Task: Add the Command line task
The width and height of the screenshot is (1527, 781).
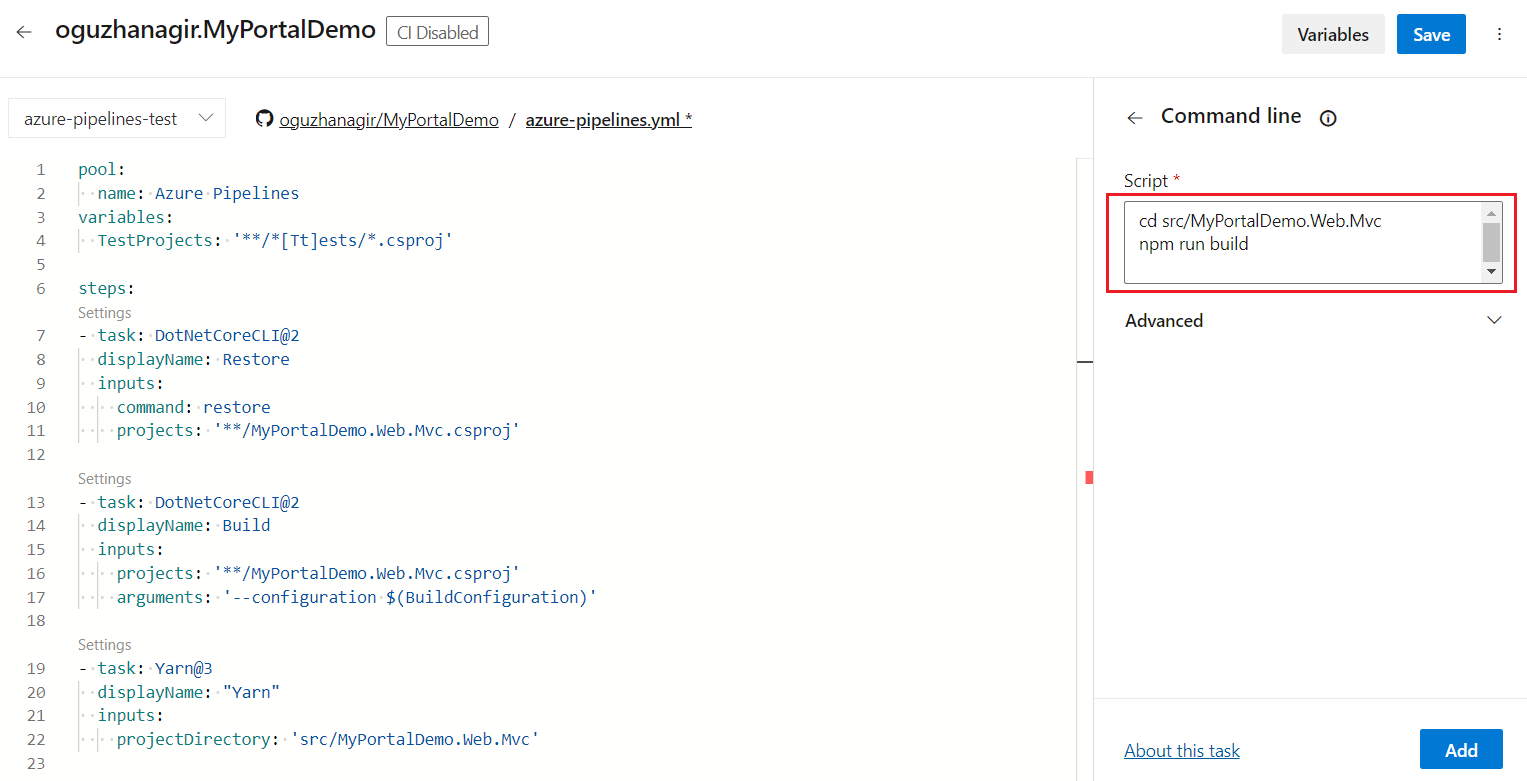Action: pos(1461,750)
